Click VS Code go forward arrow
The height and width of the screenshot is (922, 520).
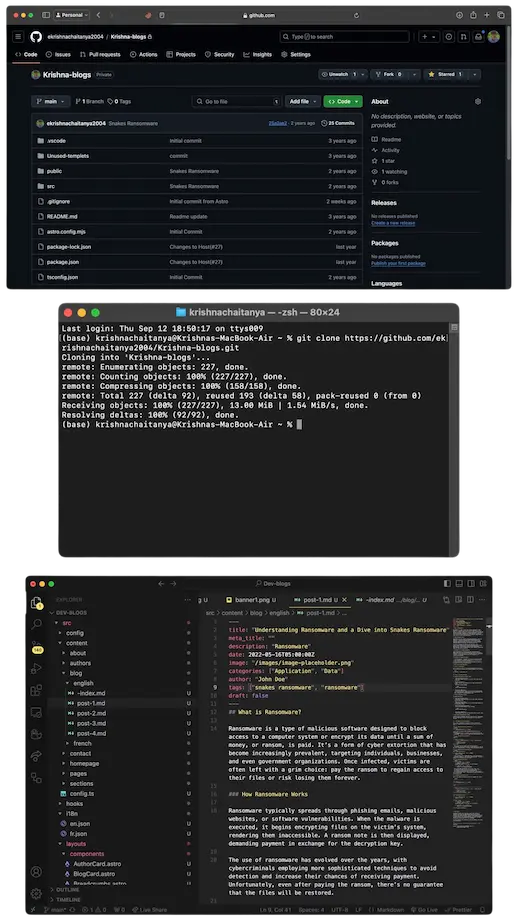click(174, 583)
